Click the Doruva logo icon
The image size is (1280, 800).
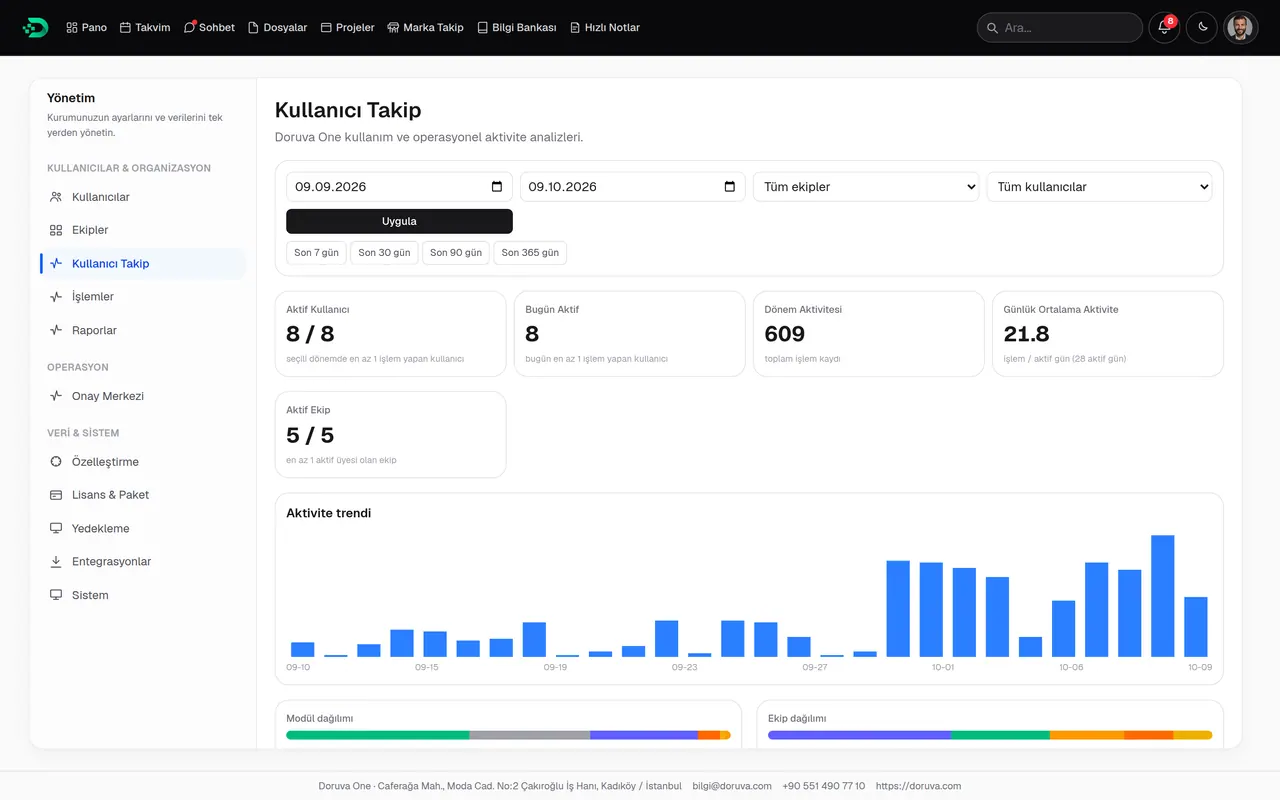[35, 28]
